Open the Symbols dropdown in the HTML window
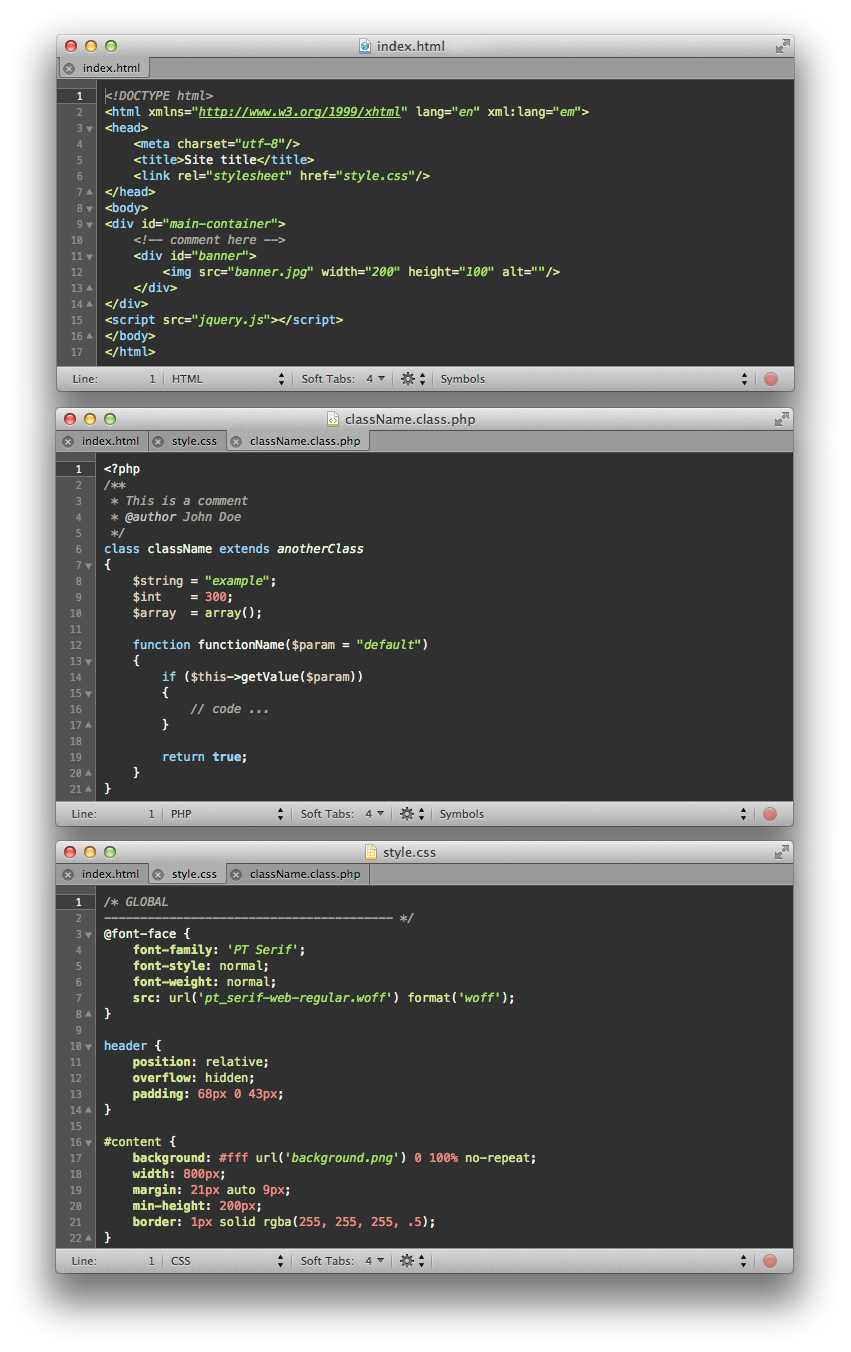 [594, 379]
